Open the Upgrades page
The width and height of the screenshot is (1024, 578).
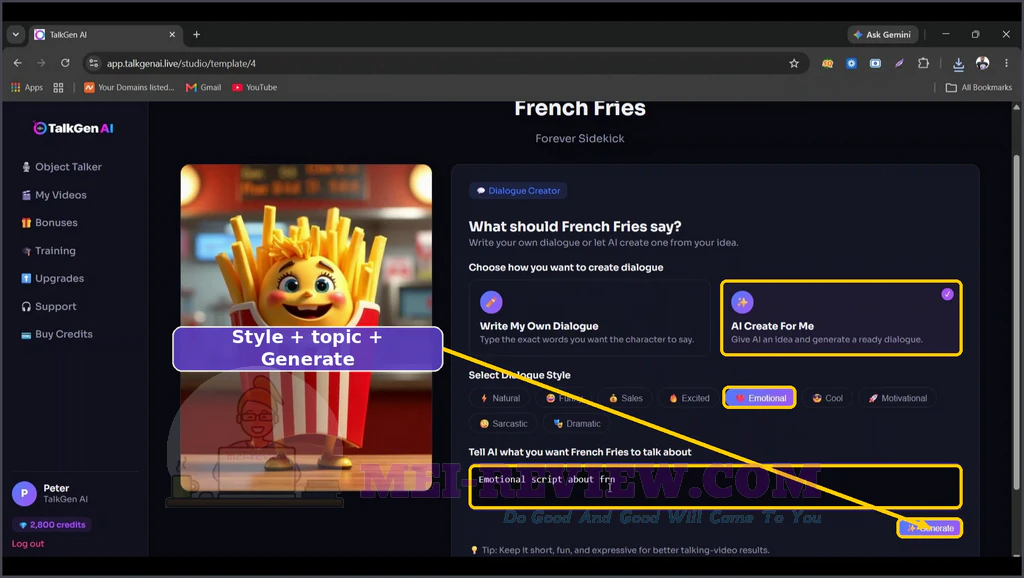point(53,279)
